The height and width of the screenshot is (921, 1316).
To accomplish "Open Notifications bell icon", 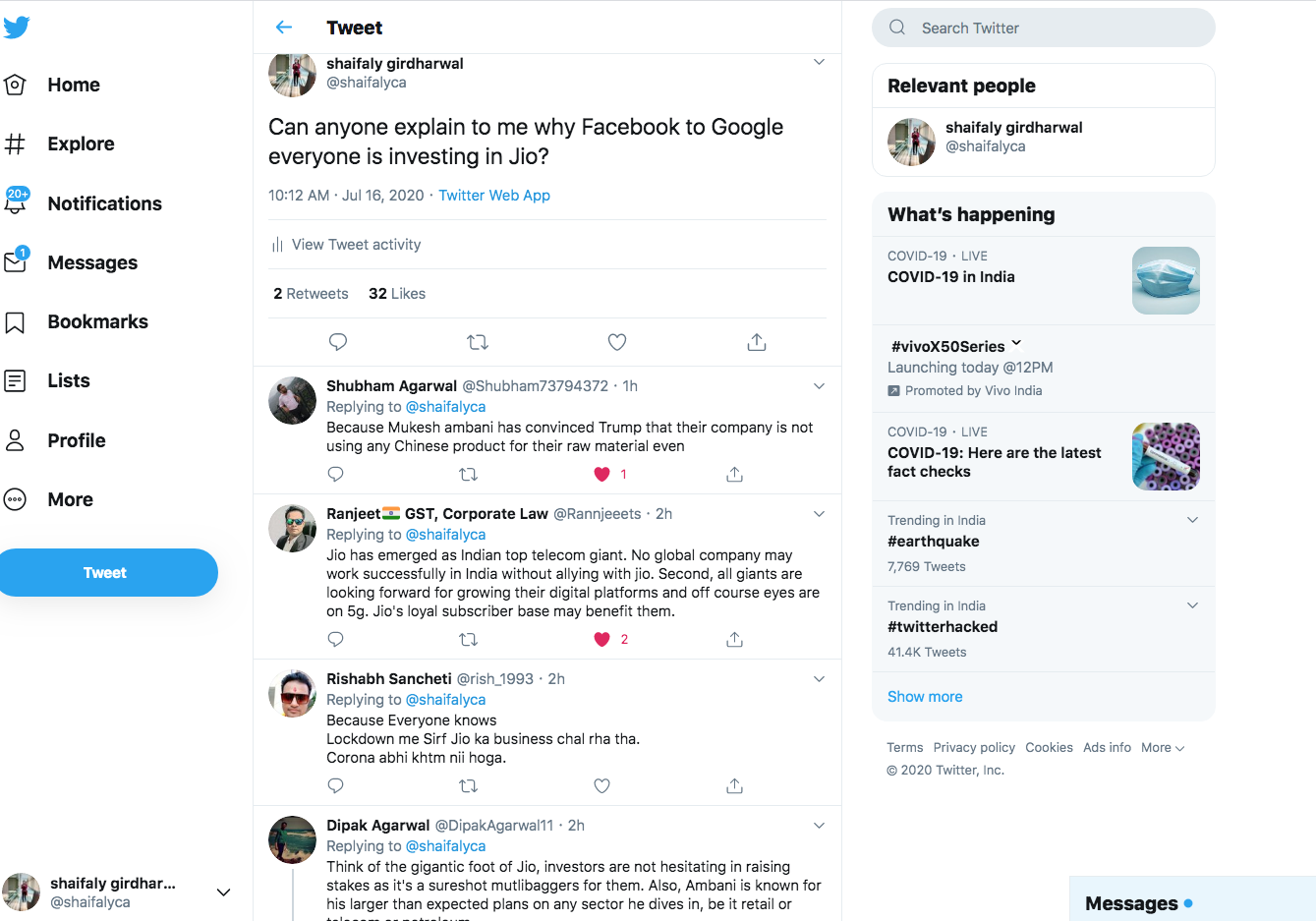I will [17, 201].
